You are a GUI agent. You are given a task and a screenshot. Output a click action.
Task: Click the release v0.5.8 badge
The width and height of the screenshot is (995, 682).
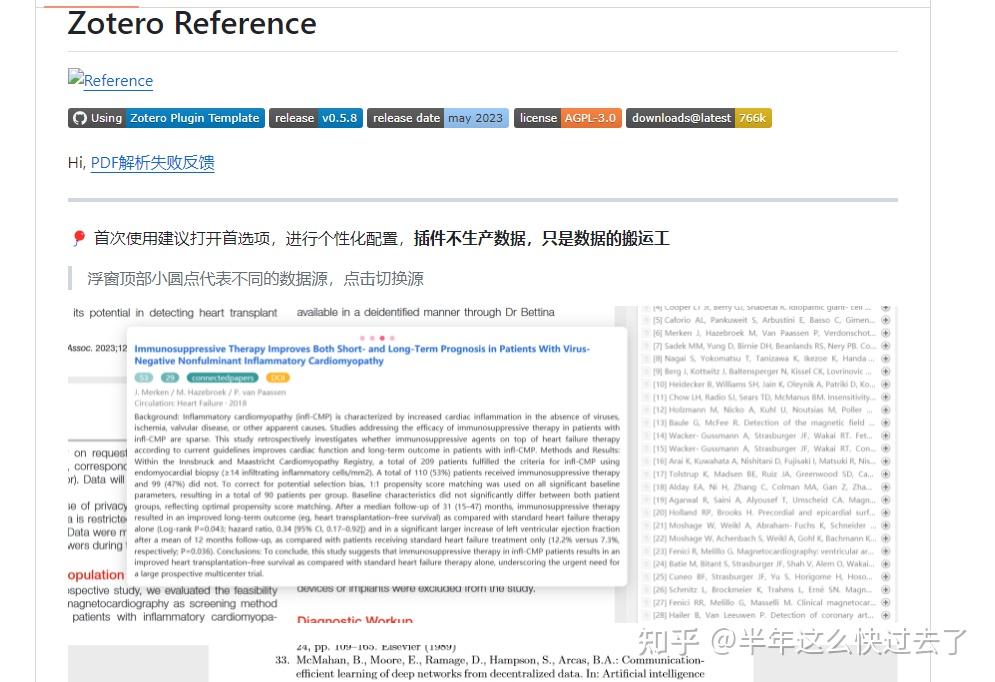pyautogui.click(x=316, y=117)
